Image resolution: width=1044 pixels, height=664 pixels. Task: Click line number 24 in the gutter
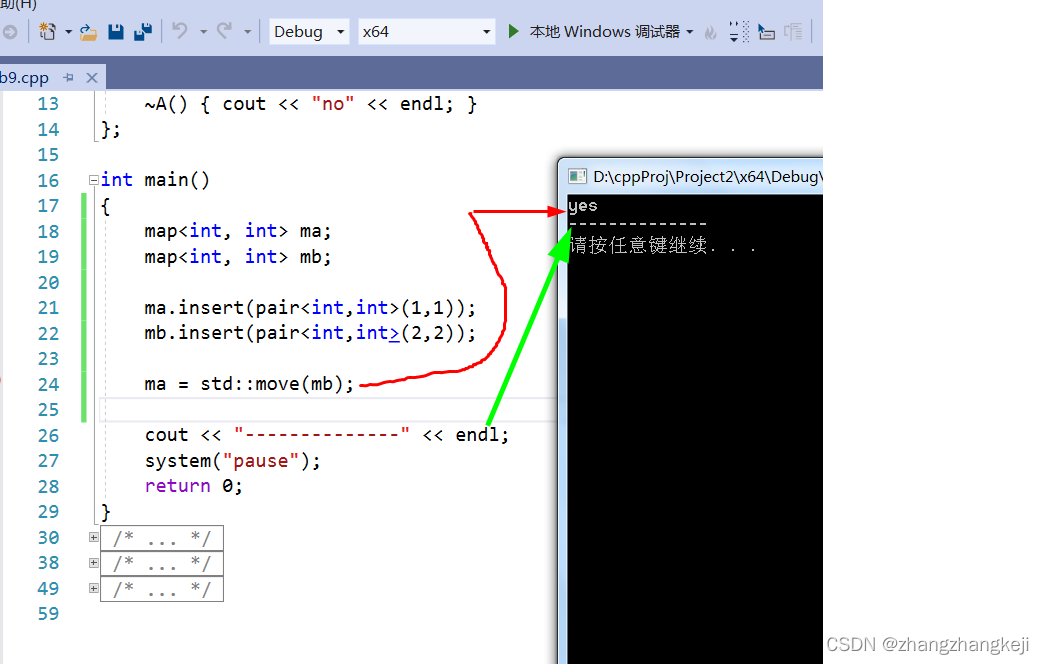tap(48, 384)
